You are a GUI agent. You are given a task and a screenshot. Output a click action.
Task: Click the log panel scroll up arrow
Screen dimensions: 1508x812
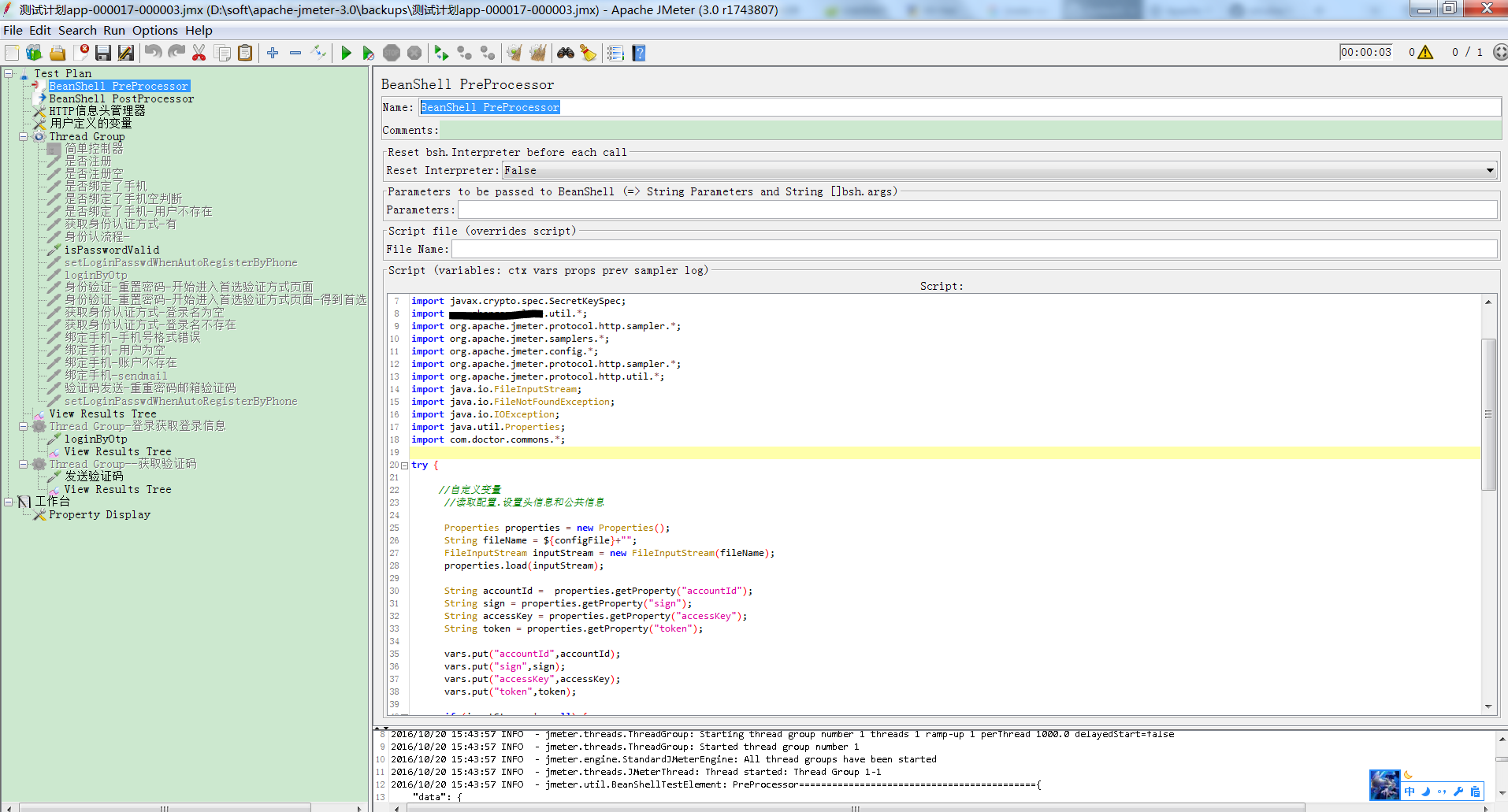point(1502,740)
